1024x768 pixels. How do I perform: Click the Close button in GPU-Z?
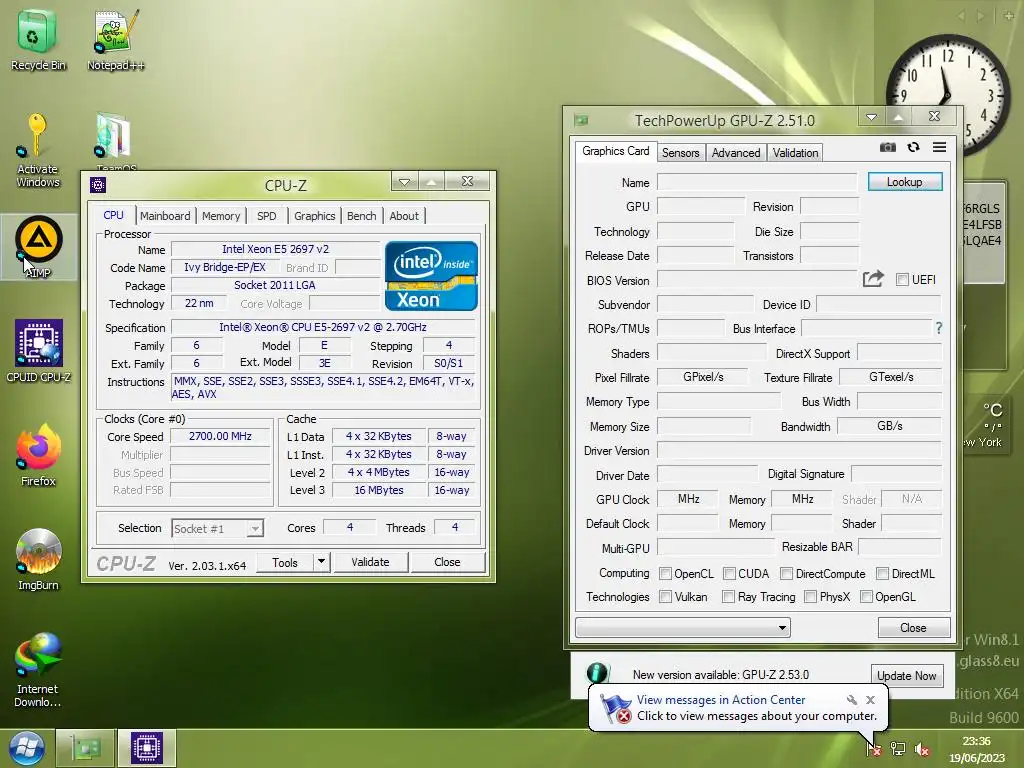[x=913, y=628]
